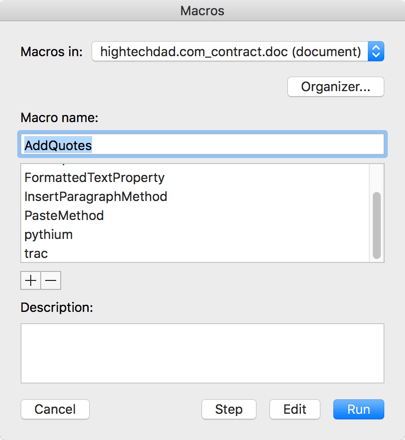Pick the trac macro from the list
The width and height of the screenshot is (405, 440).
pyautogui.click(x=195, y=254)
